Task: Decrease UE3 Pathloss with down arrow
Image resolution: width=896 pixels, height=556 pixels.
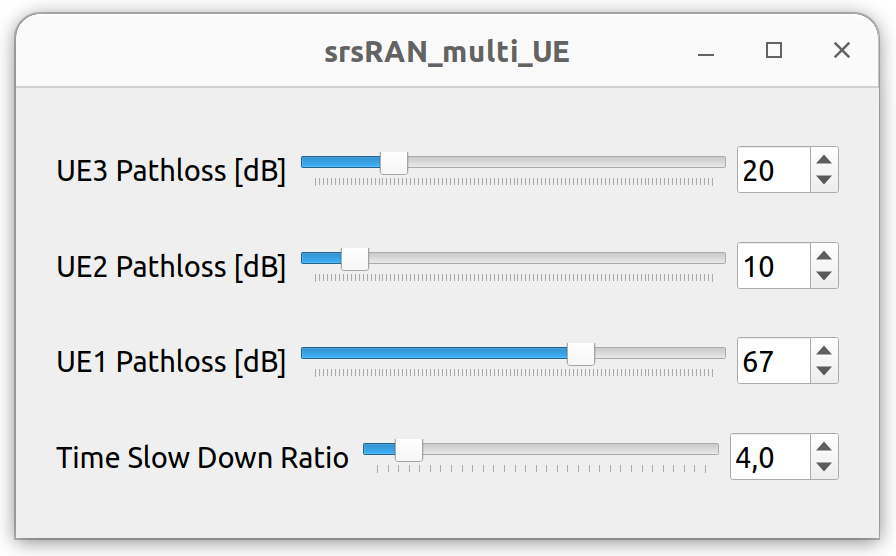Action: coord(823,180)
